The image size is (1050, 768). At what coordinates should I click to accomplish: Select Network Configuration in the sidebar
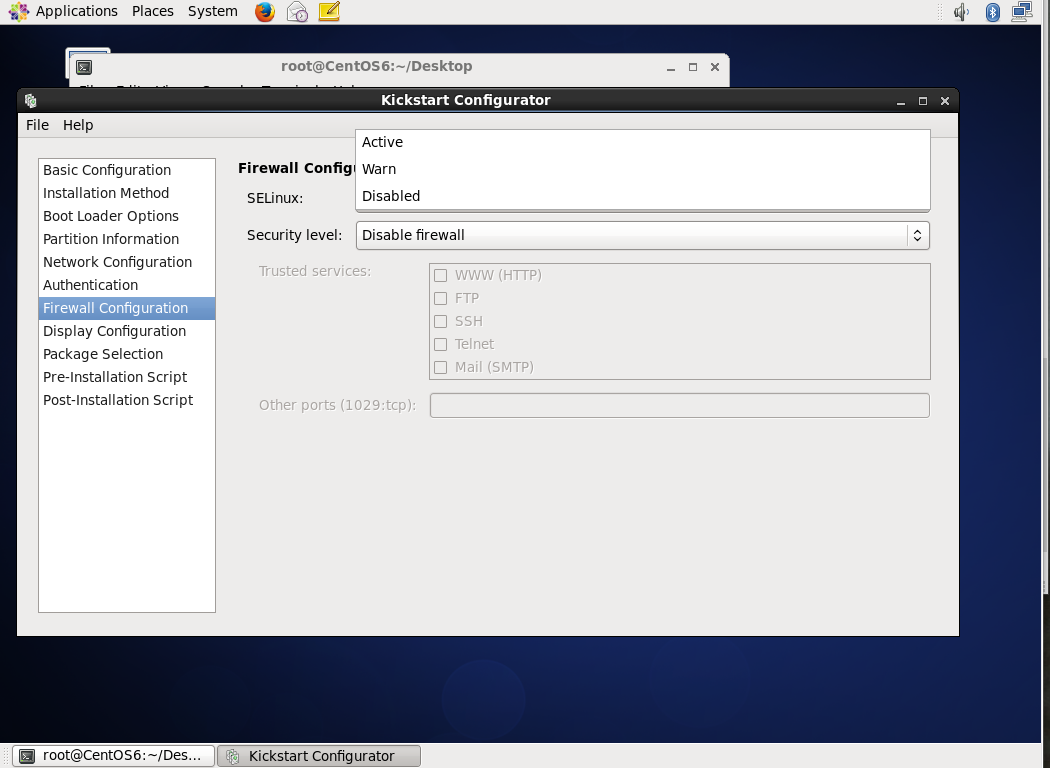(127, 262)
